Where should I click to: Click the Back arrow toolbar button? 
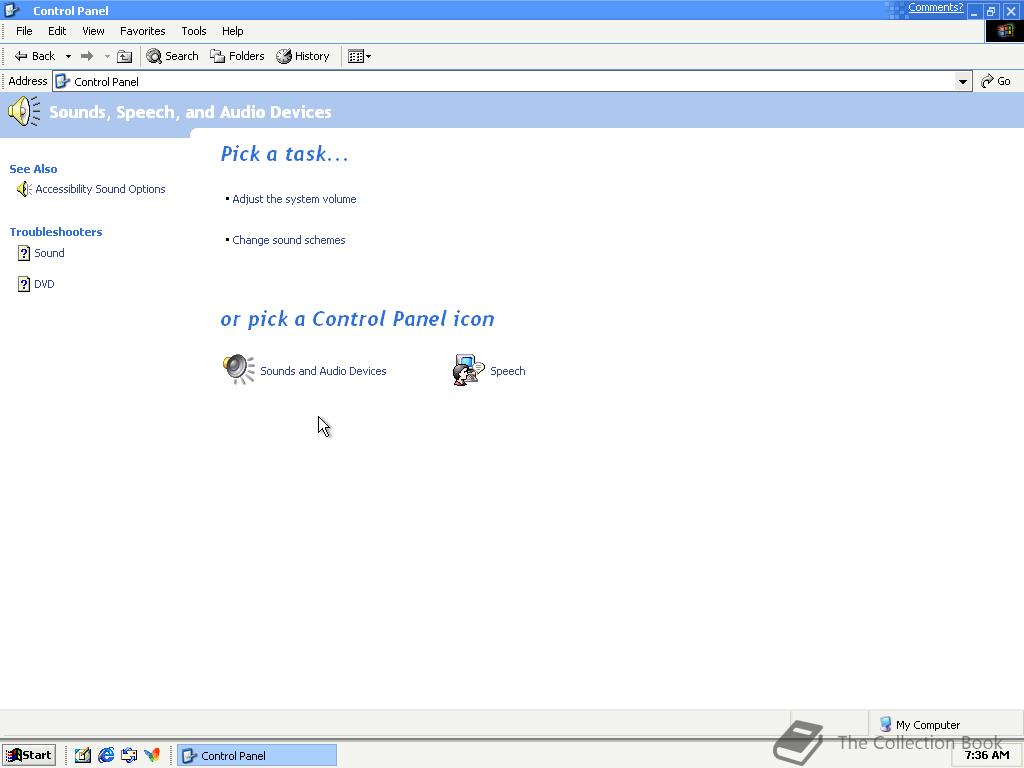click(34, 56)
